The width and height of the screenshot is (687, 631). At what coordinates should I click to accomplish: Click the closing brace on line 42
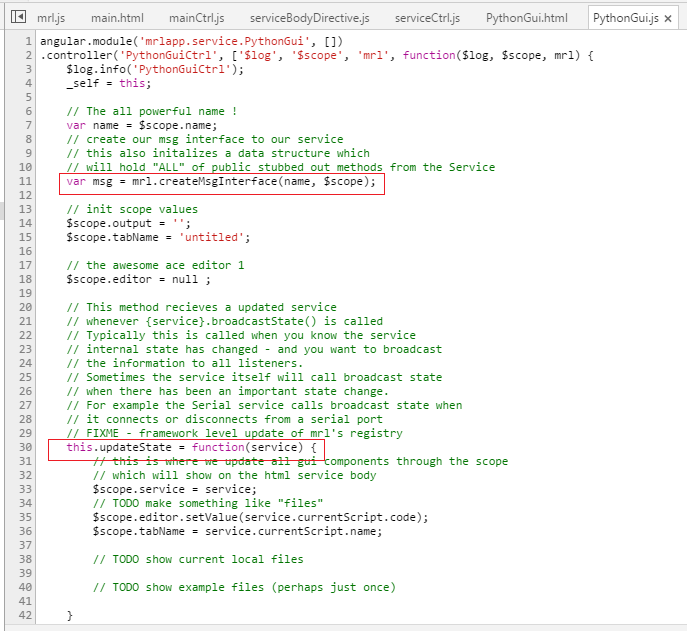click(x=69, y=615)
